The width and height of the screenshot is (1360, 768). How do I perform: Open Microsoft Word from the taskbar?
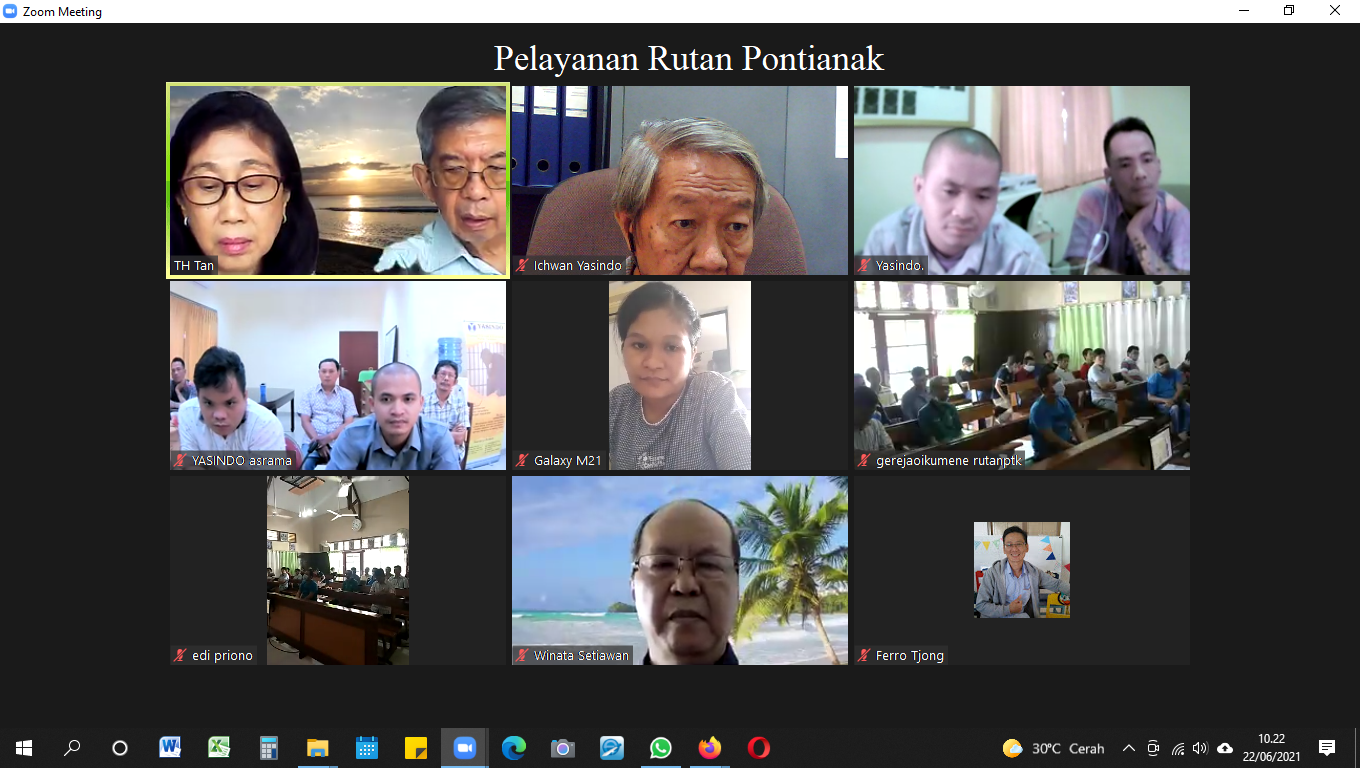[x=170, y=748]
